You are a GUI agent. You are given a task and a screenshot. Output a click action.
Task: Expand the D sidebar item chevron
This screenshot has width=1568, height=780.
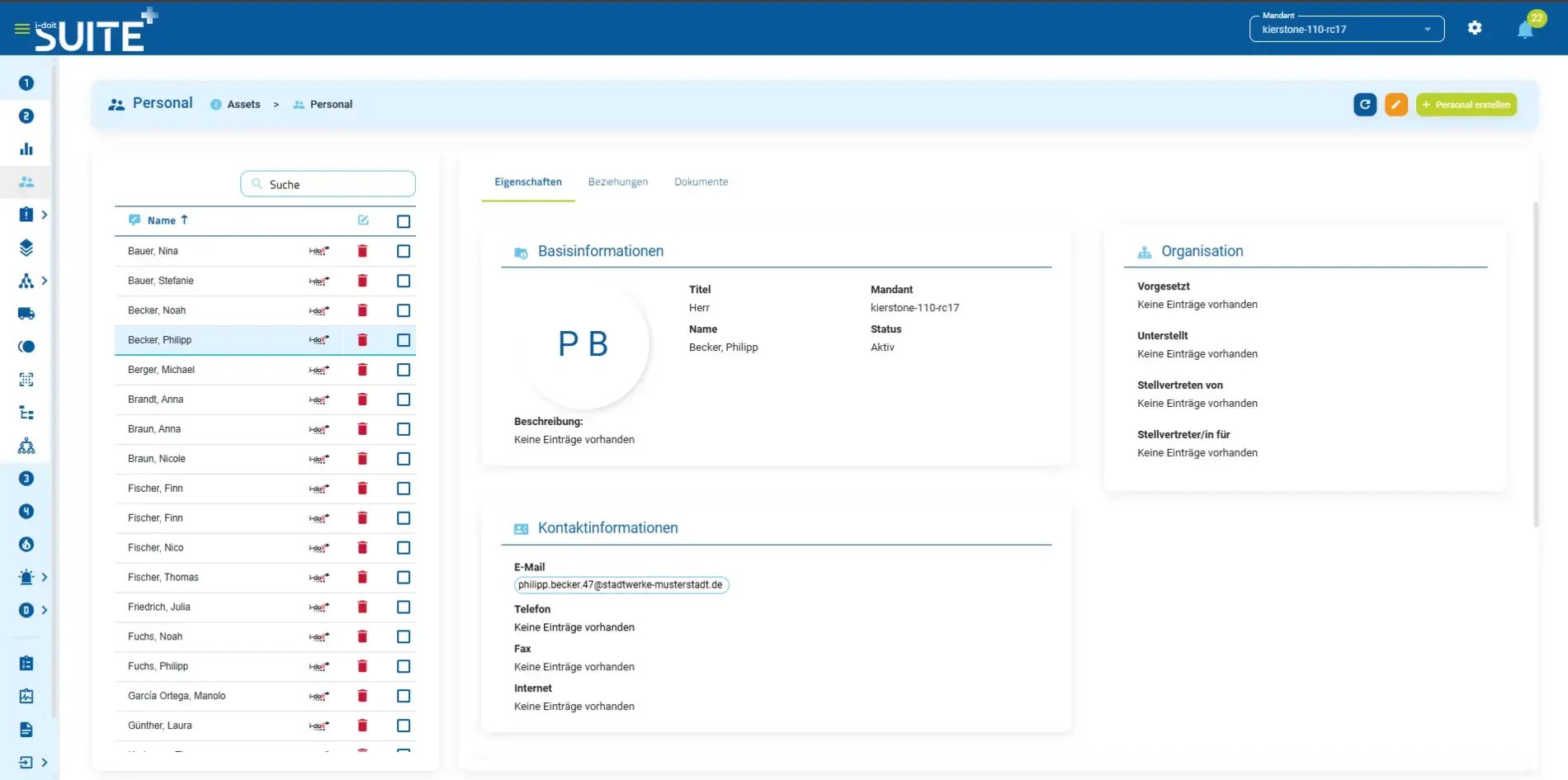click(45, 610)
